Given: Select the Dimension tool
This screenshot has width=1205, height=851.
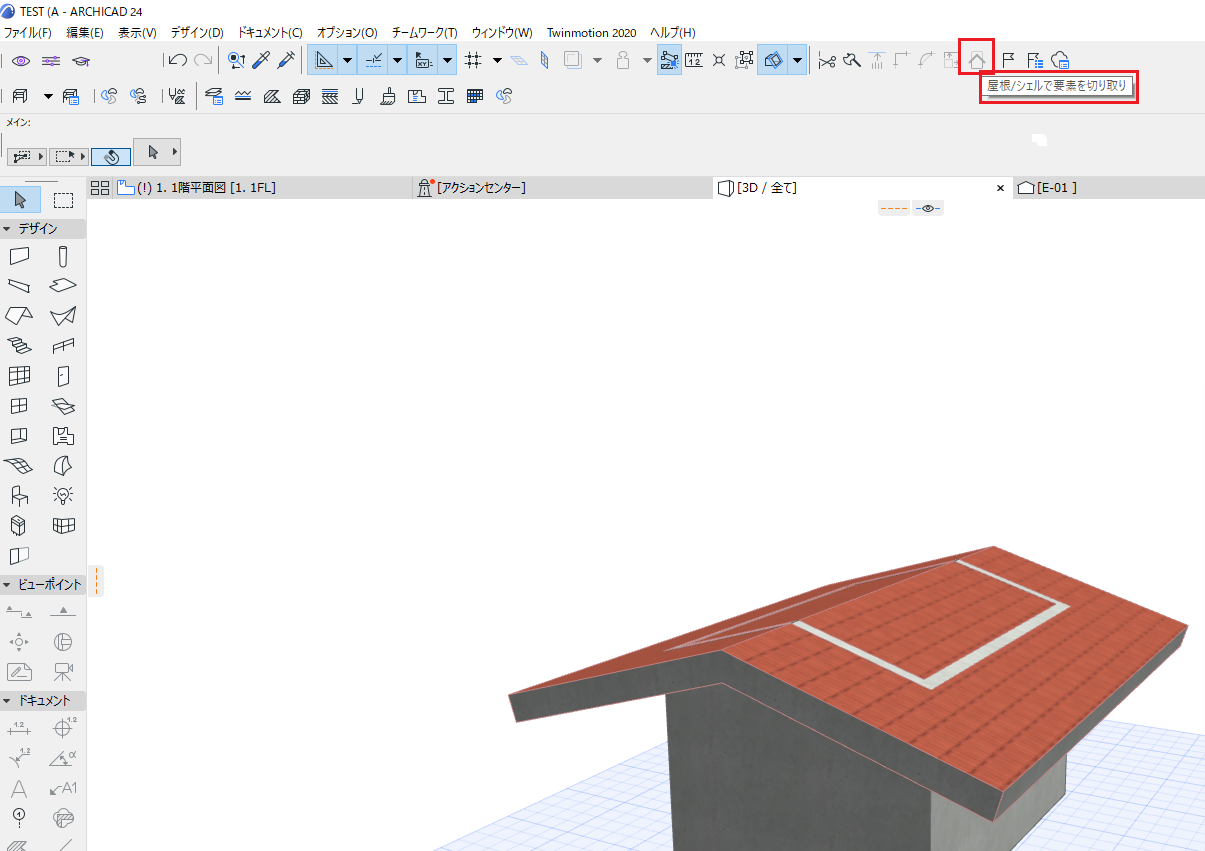Looking at the screenshot, I should tap(20, 729).
